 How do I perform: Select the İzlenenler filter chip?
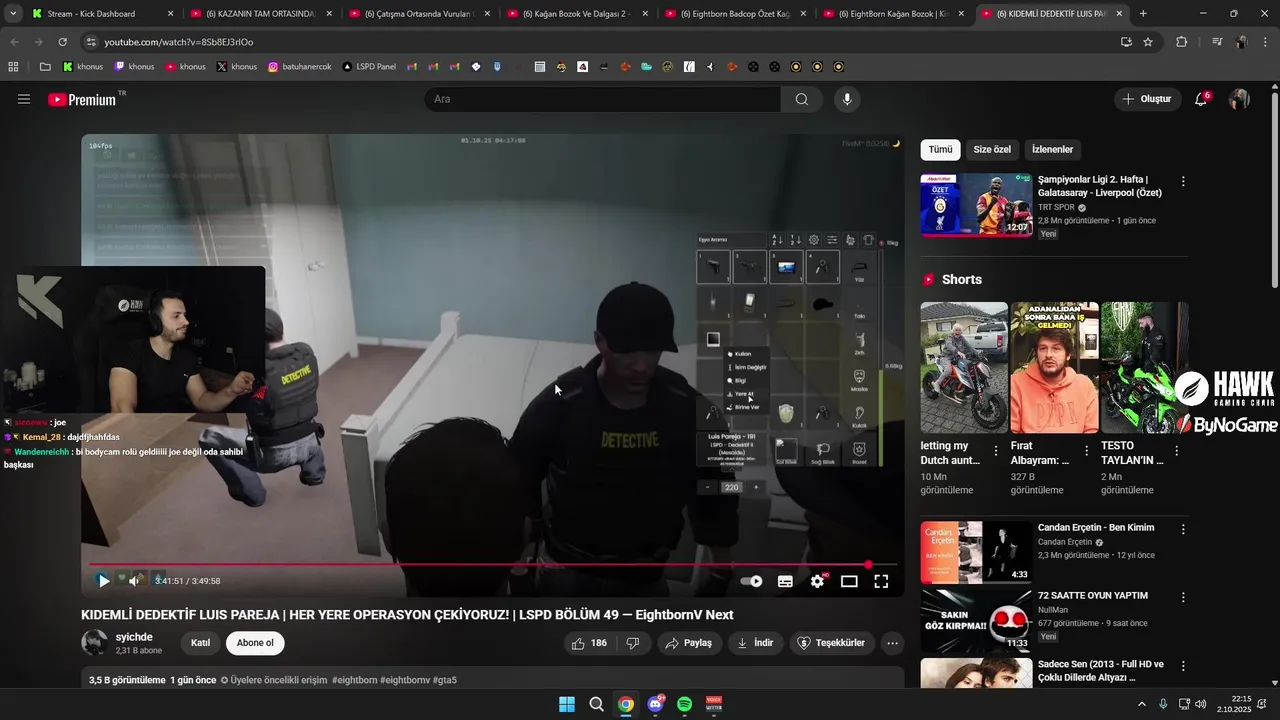pyautogui.click(x=1052, y=150)
